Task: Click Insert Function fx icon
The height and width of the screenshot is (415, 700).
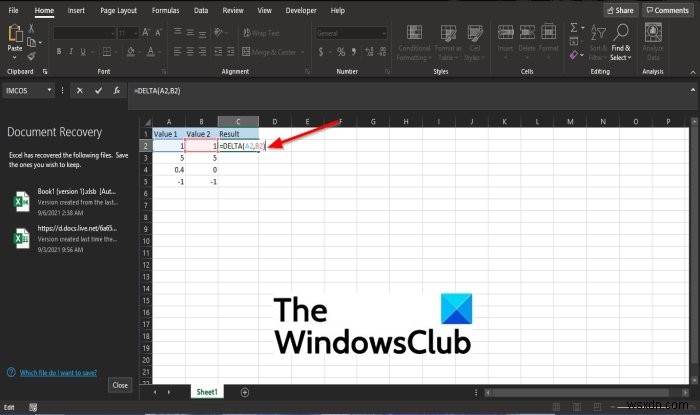Action: click(x=117, y=91)
